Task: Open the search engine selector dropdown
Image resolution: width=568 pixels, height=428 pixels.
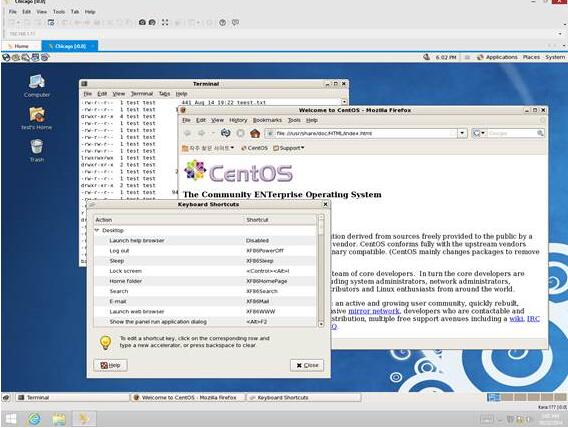Action: (x=479, y=133)
